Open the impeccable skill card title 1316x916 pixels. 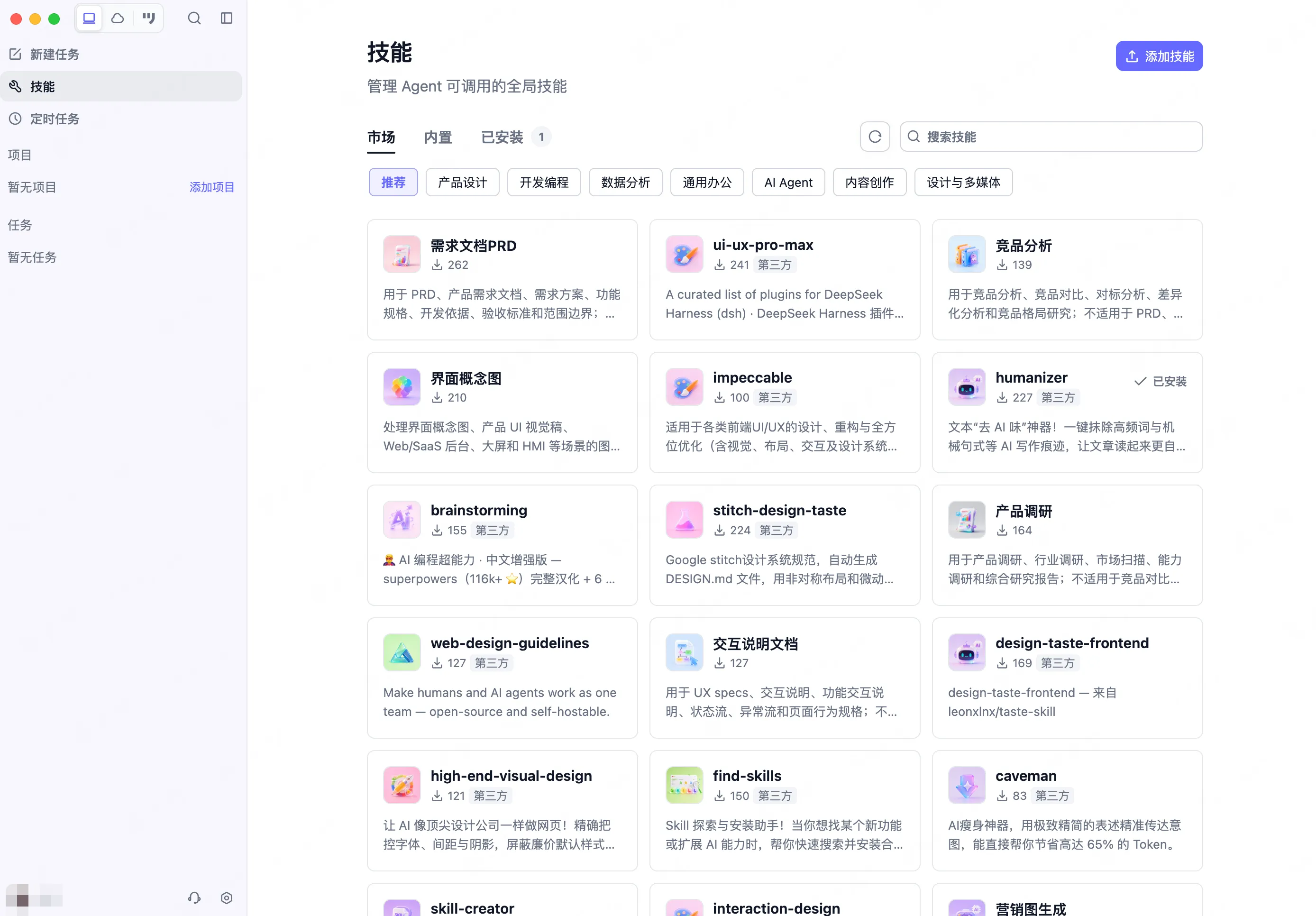tap(752, 378)
